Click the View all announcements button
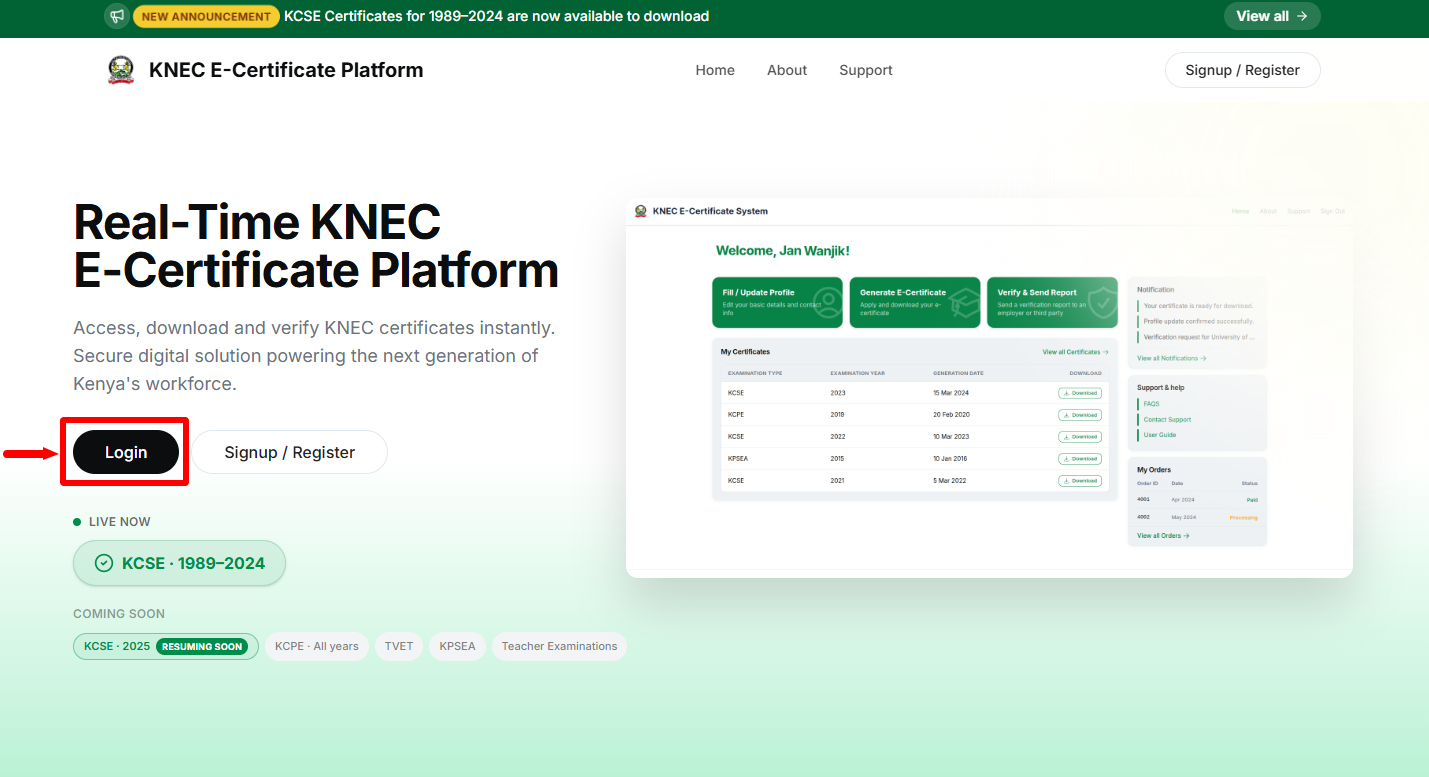 [x=1272, y=16]
